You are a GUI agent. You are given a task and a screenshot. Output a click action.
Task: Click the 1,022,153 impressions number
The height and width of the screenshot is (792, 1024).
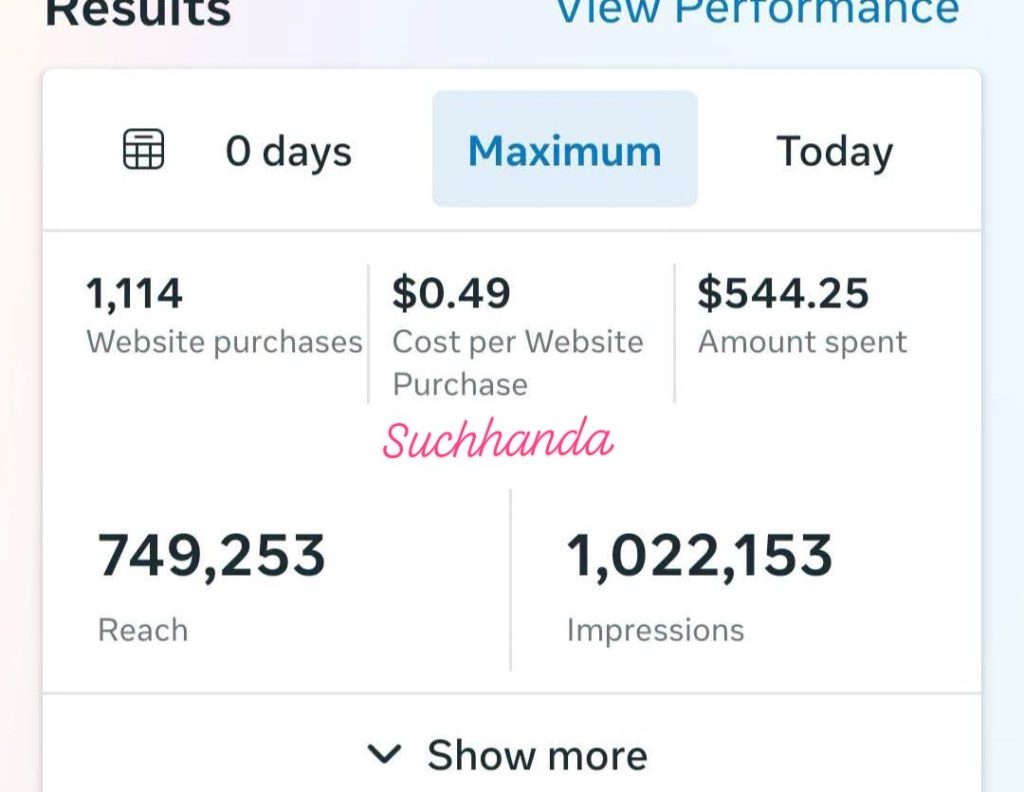[699, 556]
